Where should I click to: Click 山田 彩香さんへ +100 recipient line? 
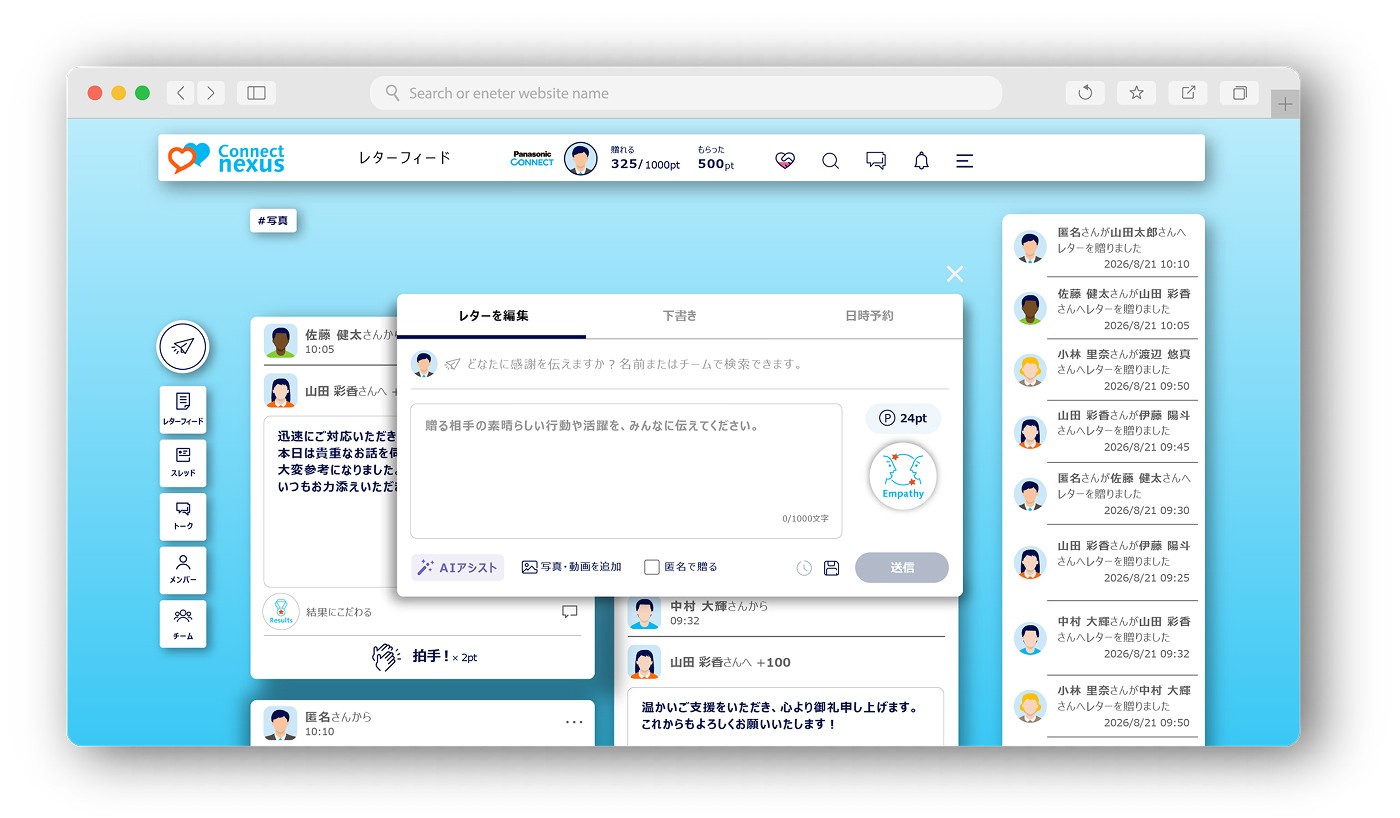(730, 662)
